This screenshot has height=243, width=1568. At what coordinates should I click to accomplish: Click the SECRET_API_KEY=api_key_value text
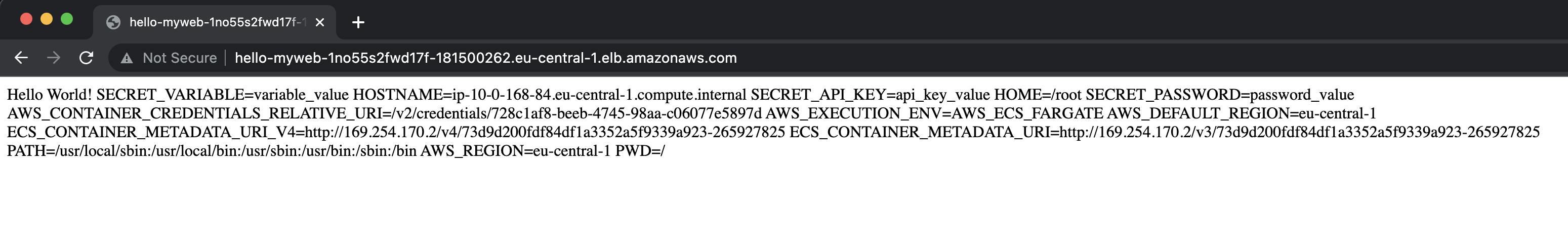(x=870, y=95)
